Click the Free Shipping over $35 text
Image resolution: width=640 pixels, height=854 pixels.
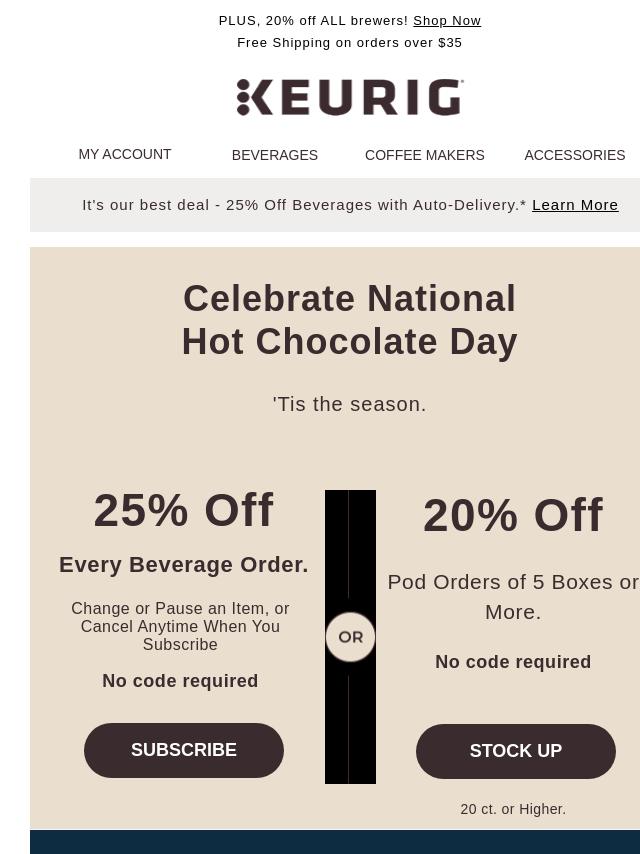[349, 42]
